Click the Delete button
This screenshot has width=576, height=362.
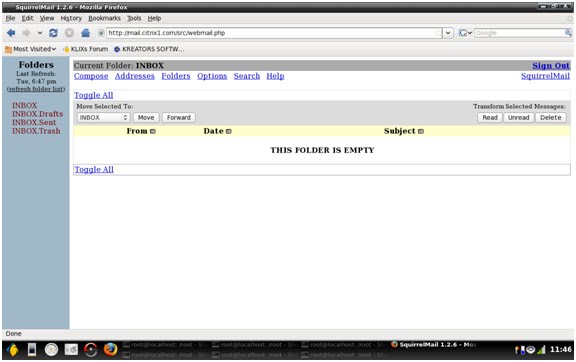click(x=550, y=118)
